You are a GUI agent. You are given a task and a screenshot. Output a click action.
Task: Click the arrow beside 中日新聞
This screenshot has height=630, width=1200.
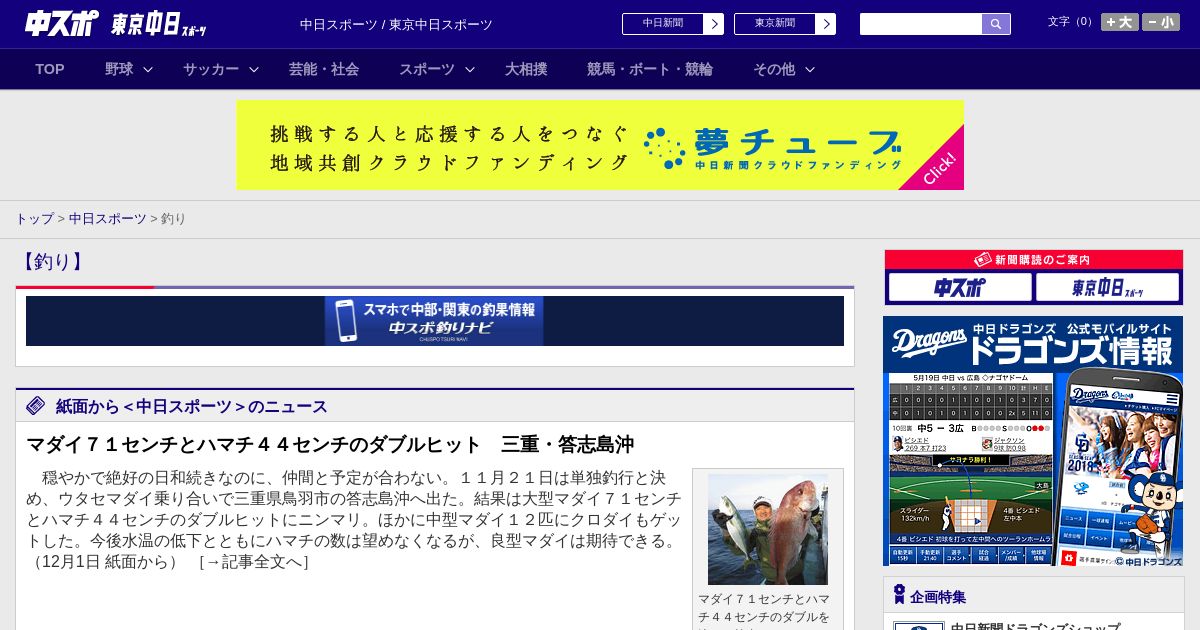point(714,24)
